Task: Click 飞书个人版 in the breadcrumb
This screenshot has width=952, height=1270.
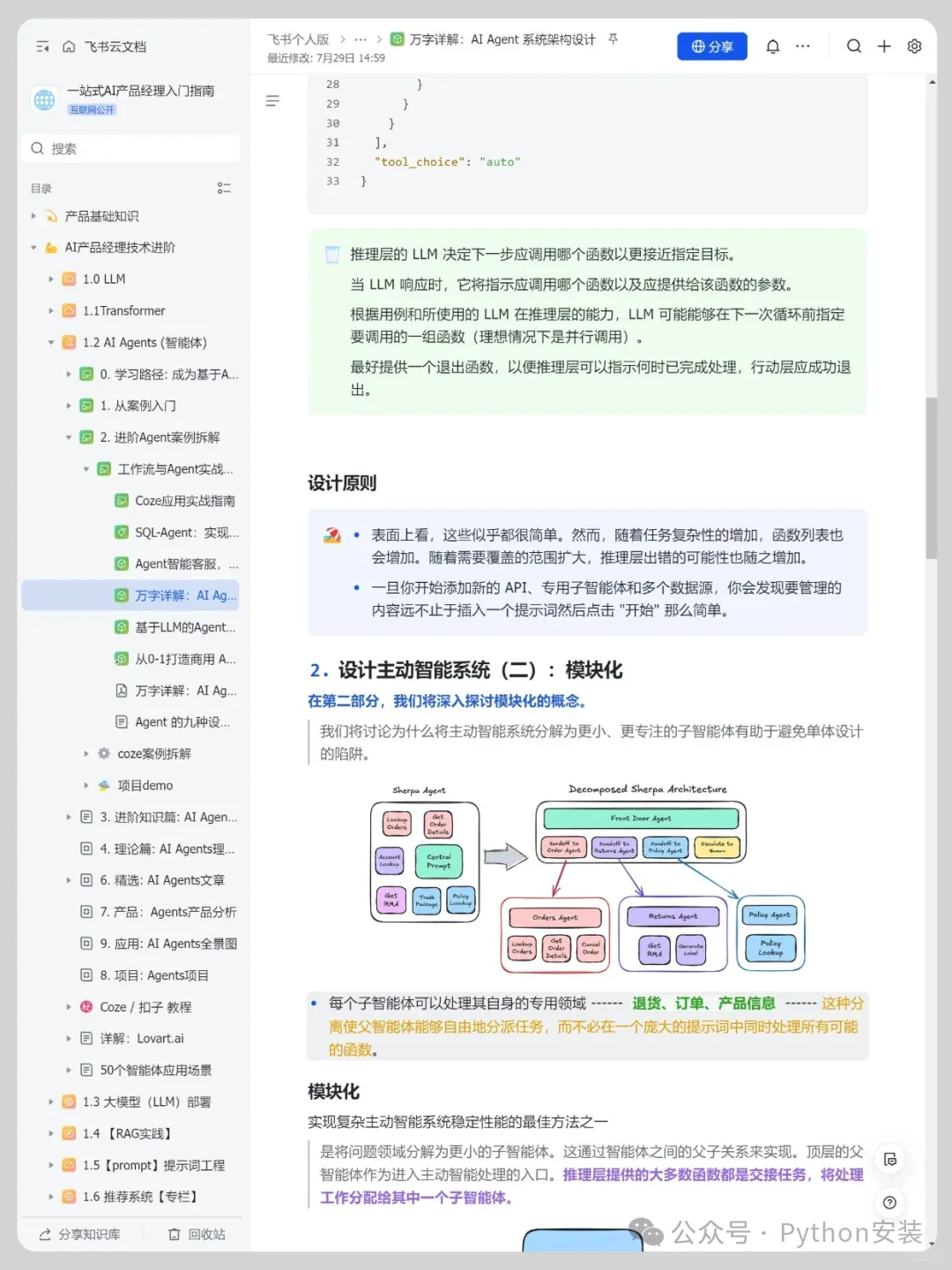Action: (x=298, y=39)
